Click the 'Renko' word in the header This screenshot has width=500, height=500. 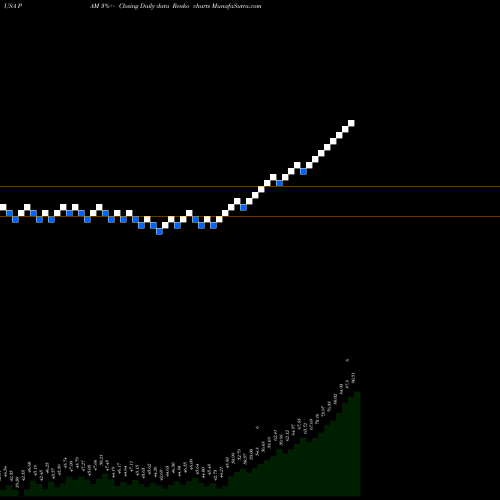pyautogui.click(x=181, y=6)
